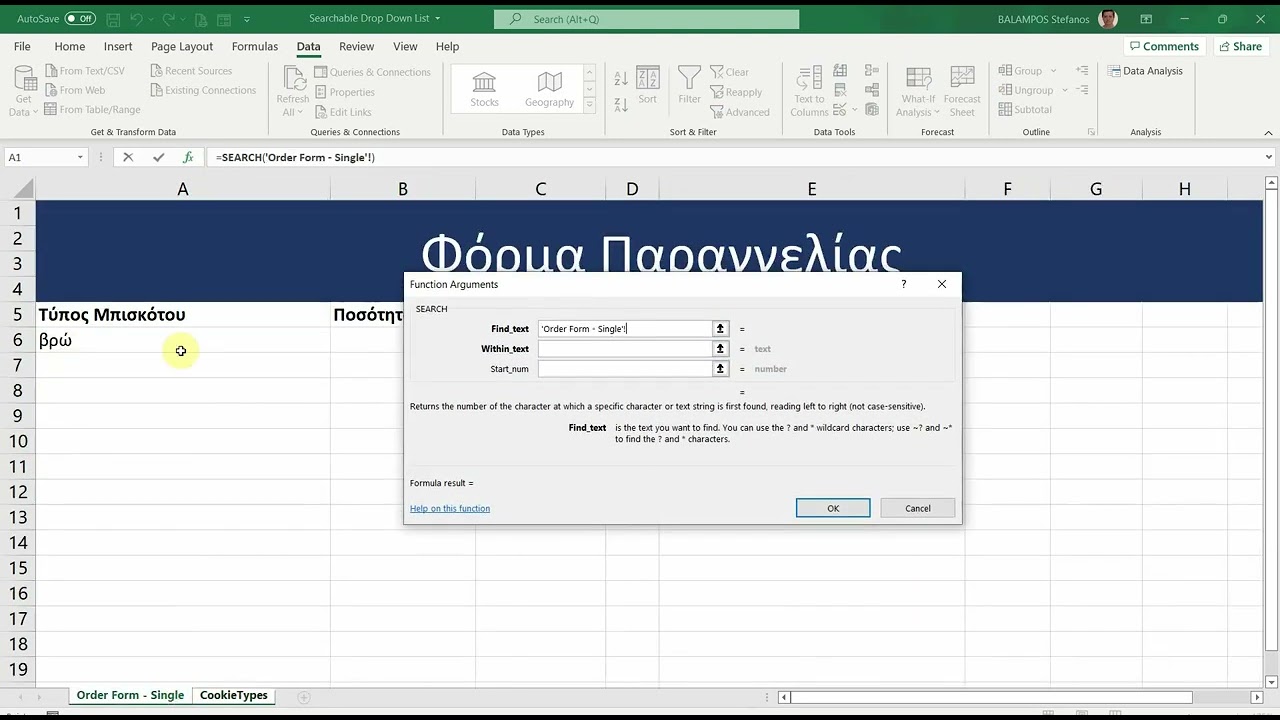Click Forecast Sheet
The height and width of the screenshot is (720, 1280).
(962, 91)
